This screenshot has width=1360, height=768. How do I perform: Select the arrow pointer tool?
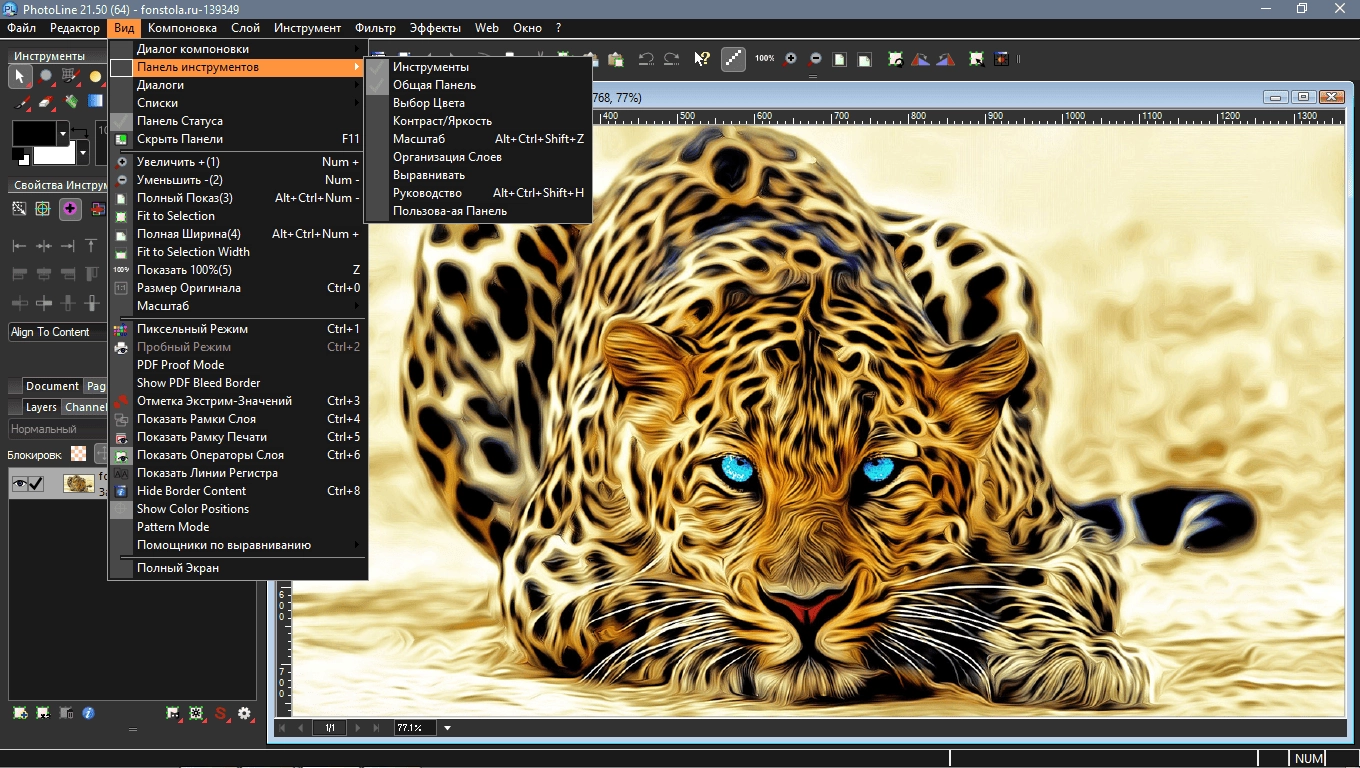point(20,76)
